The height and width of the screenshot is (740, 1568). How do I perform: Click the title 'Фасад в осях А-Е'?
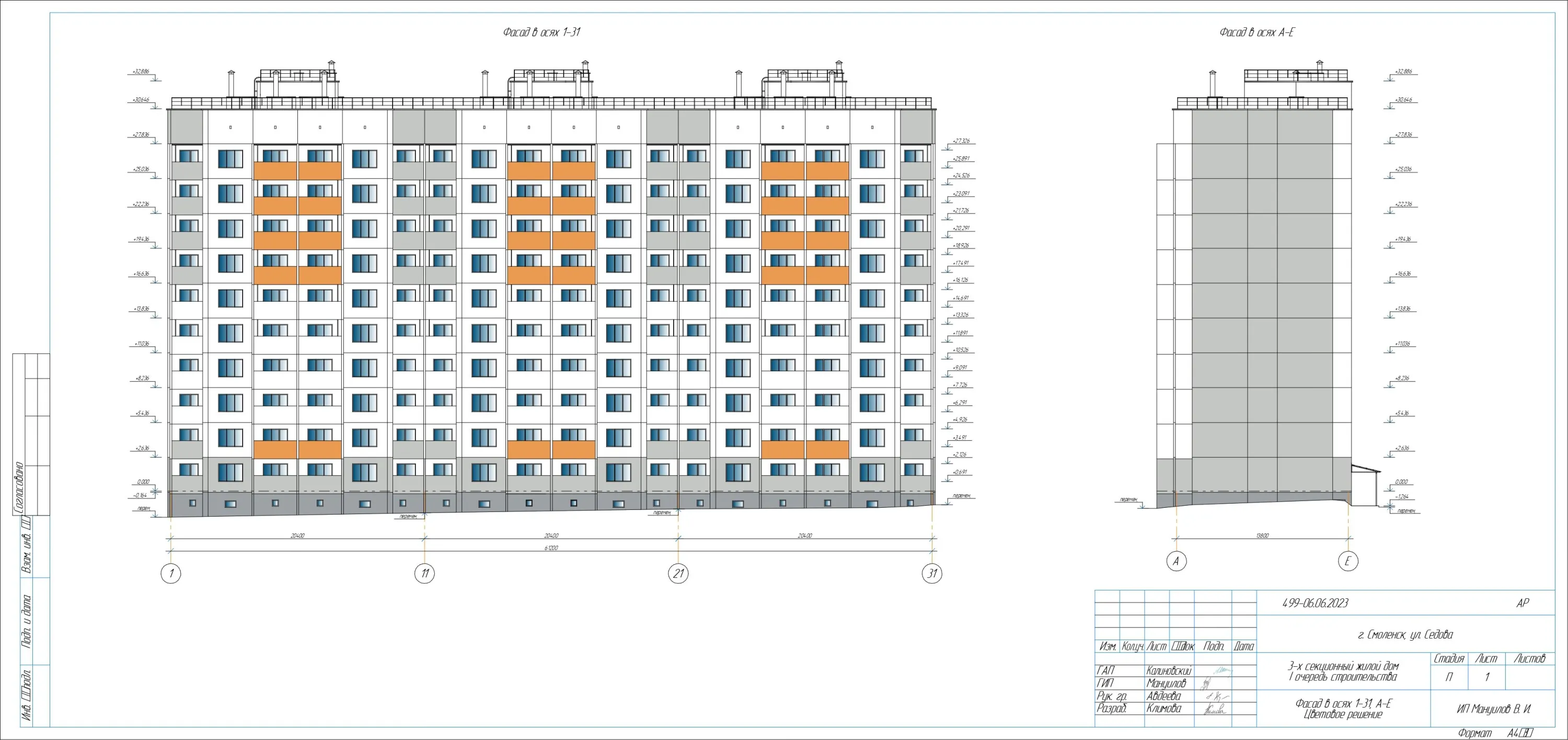coord(1257,32)
